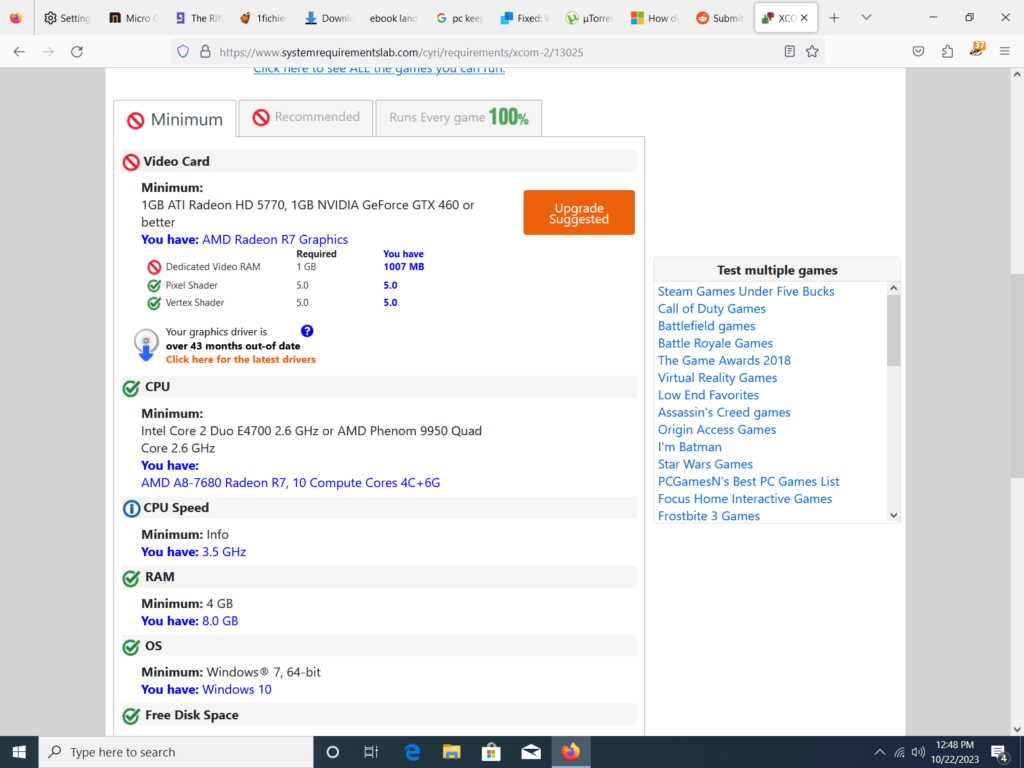Open Mail app from taskbar
Screen dimensions: 1024x768
click(531, 752)
